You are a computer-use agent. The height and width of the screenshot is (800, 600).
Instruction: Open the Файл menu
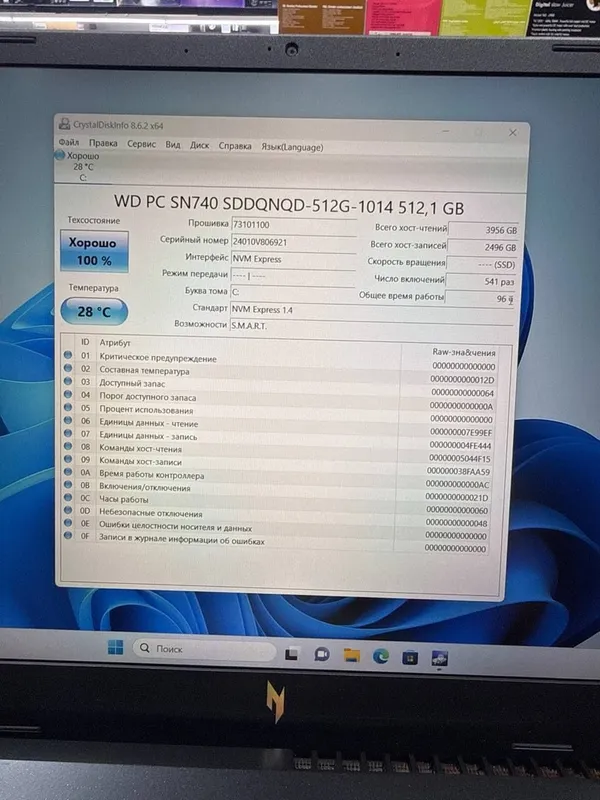(68, 142)
